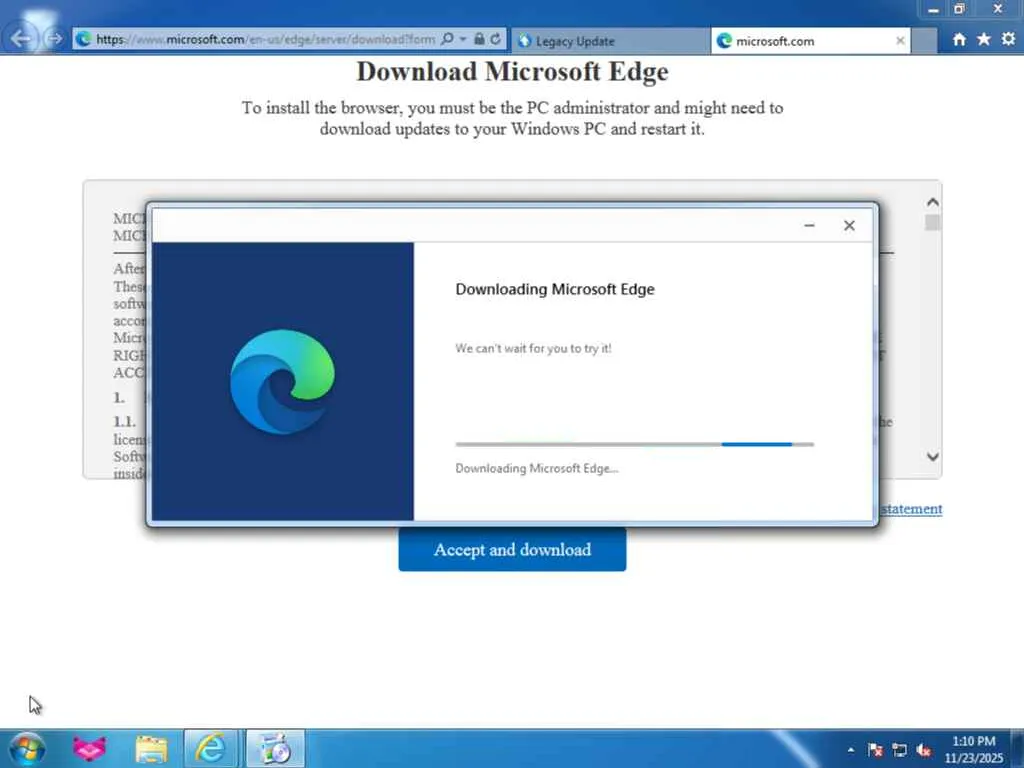Click the network tray icon
This screenshot has height=768, width=1024.
[x=899, y=750]
